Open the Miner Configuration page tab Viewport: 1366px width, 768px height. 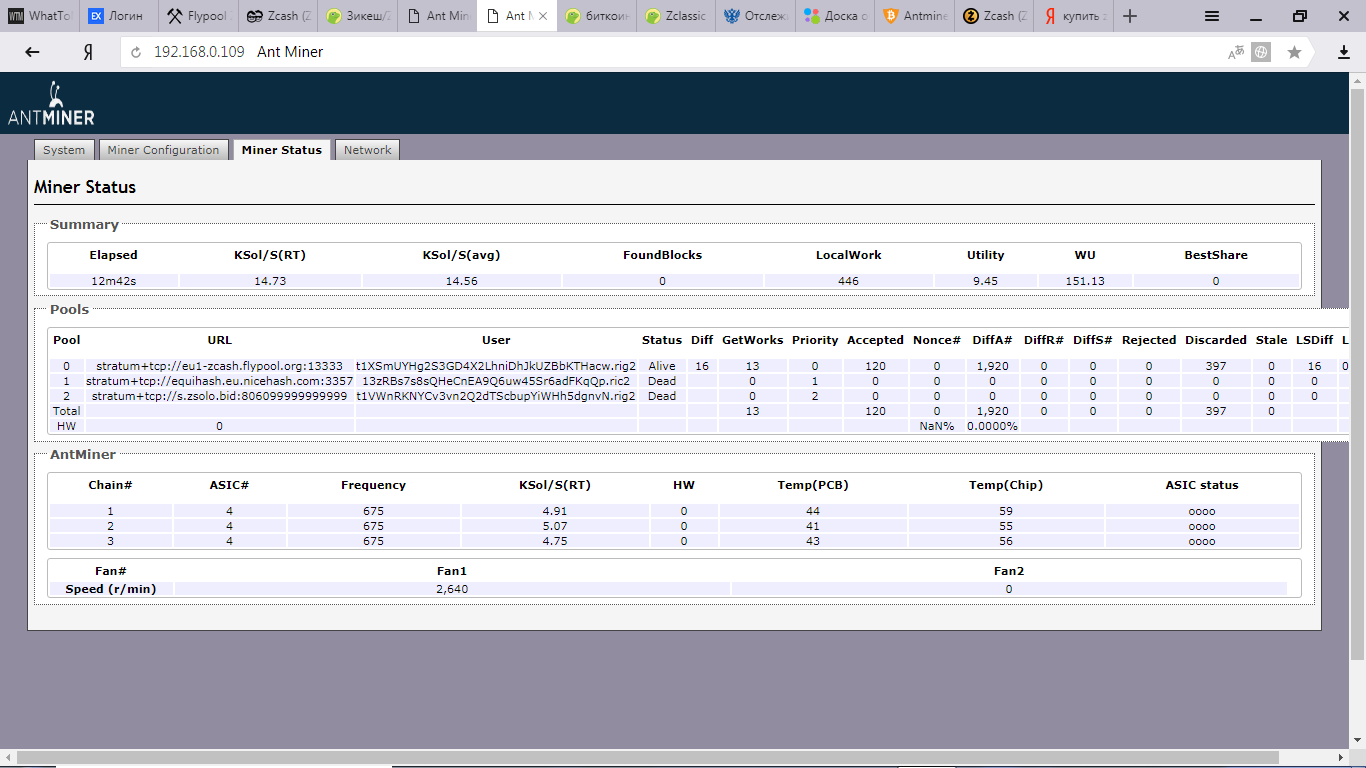coord(163,150)
